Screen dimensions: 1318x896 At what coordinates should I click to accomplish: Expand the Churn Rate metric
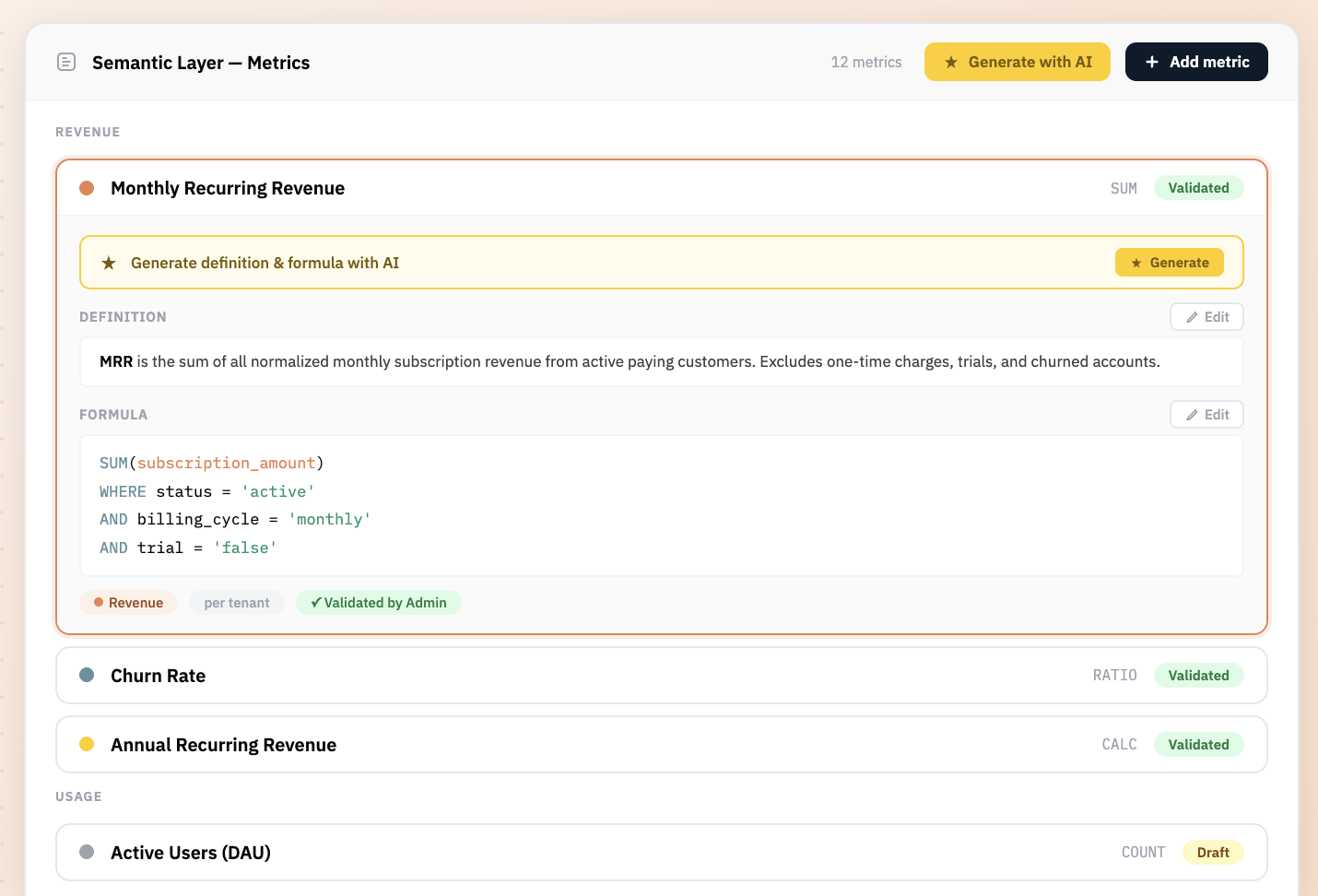[x=662, y=676]
